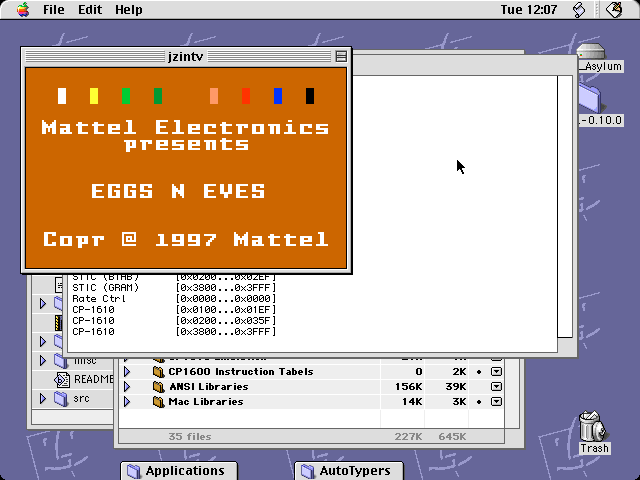
Task: Click the '156K' code size value
Action: point(409,387)
